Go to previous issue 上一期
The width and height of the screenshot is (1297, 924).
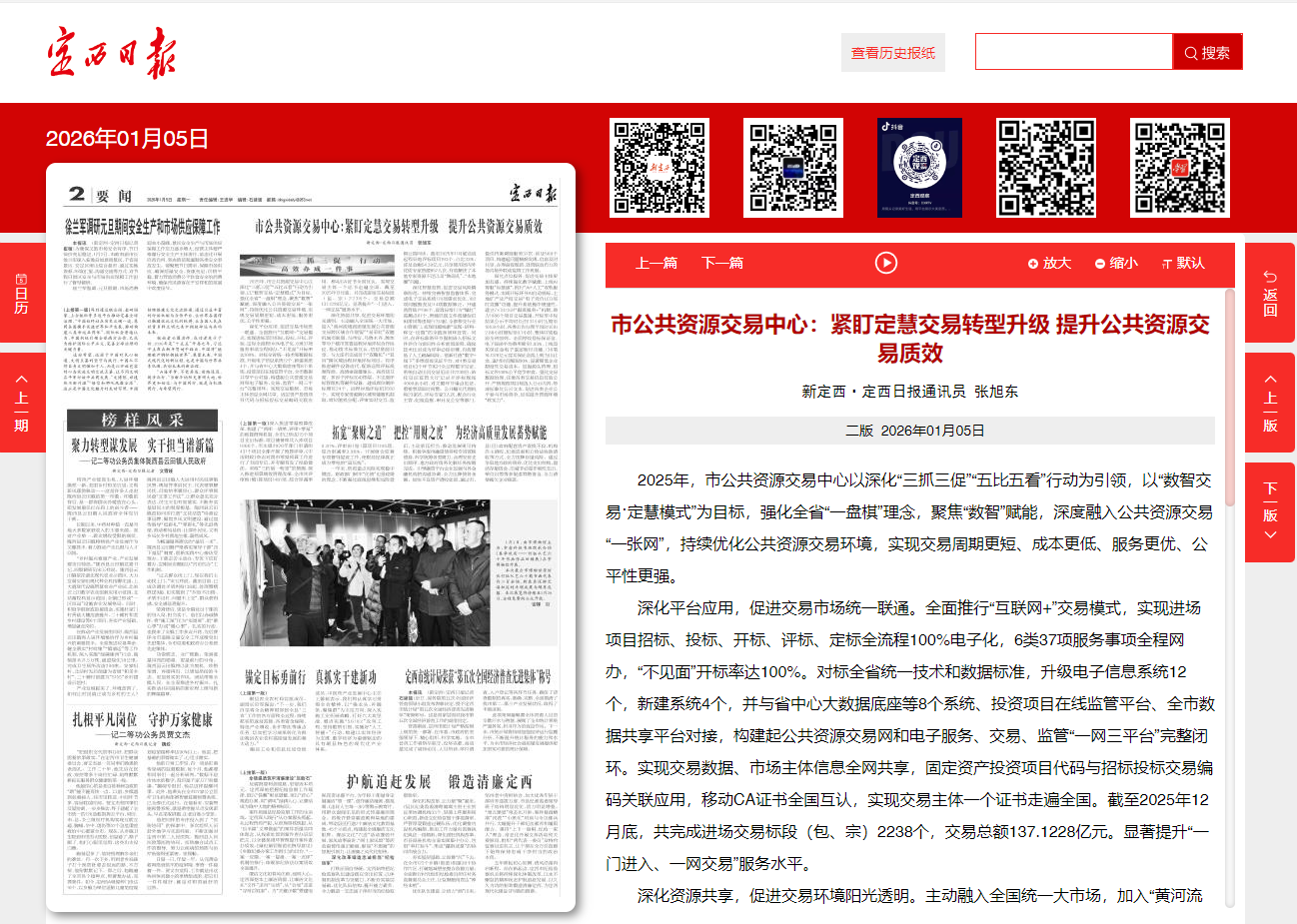pyautogui.click(x=21, y=403)
